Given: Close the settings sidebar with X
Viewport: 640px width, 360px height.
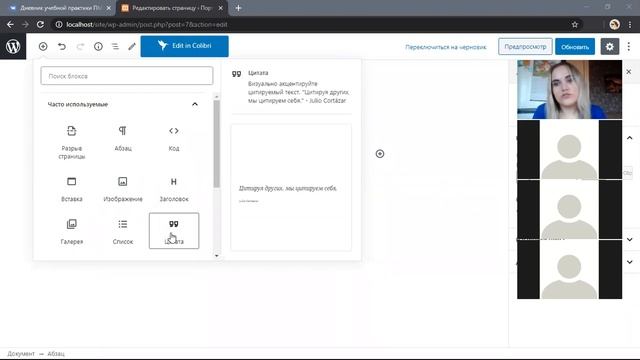Looking at the screenshot, I should [x=629, y=71].
